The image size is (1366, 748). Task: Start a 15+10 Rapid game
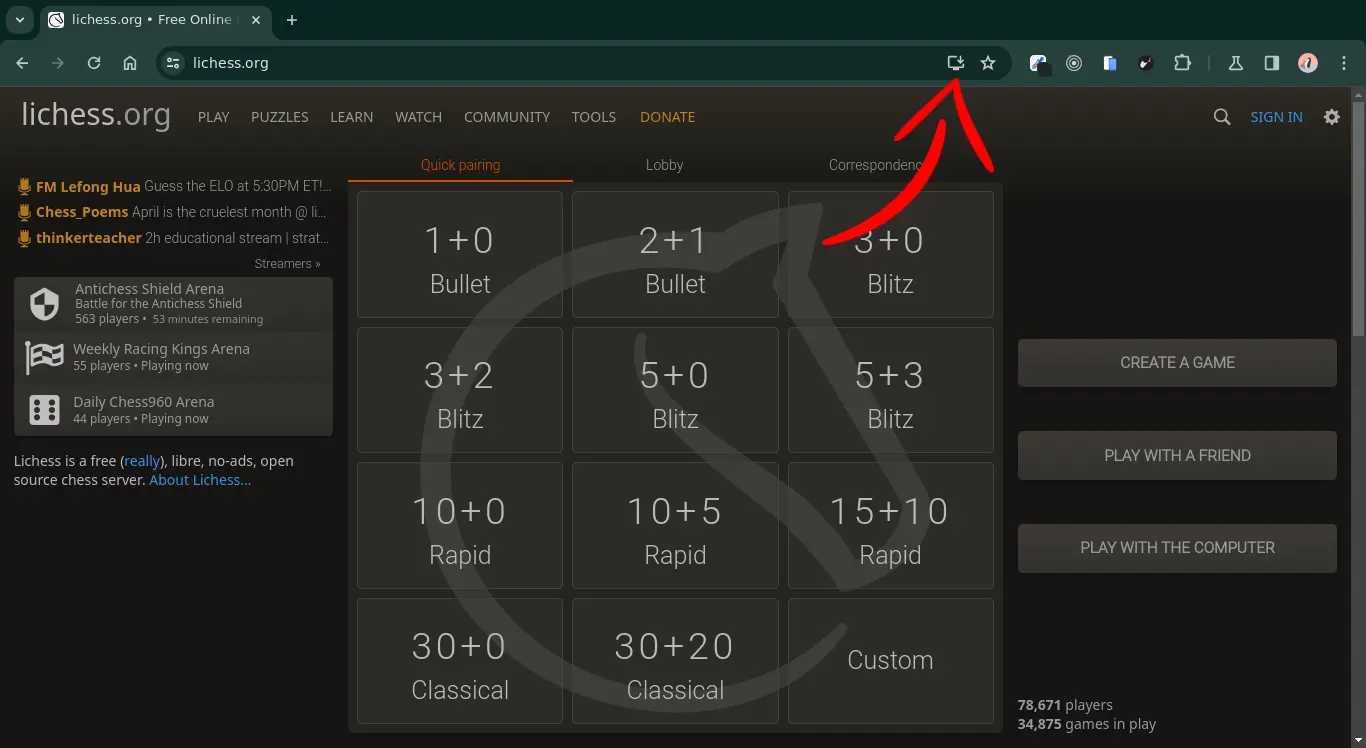coord(891,525)
